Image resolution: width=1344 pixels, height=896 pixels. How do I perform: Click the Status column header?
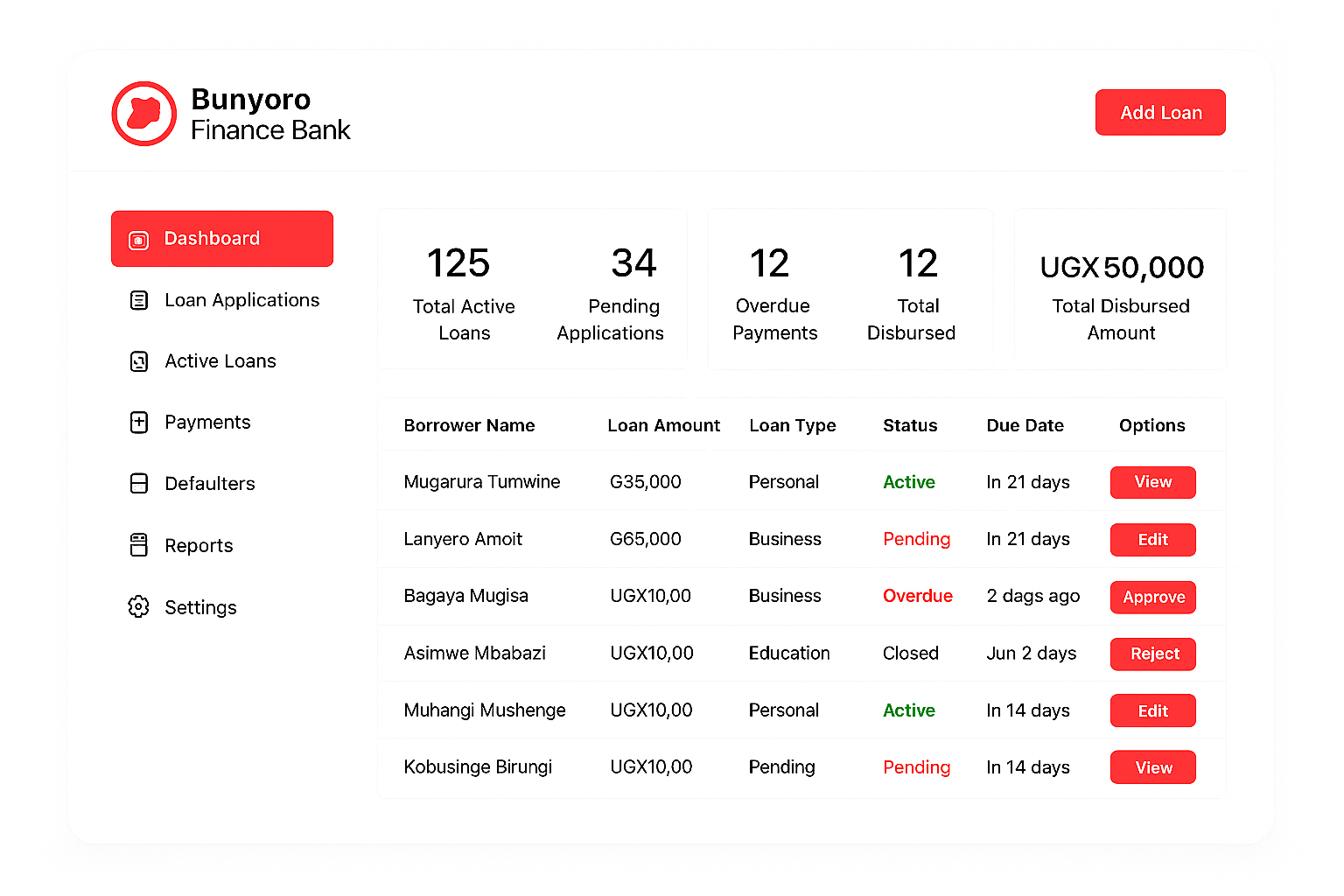910,425
